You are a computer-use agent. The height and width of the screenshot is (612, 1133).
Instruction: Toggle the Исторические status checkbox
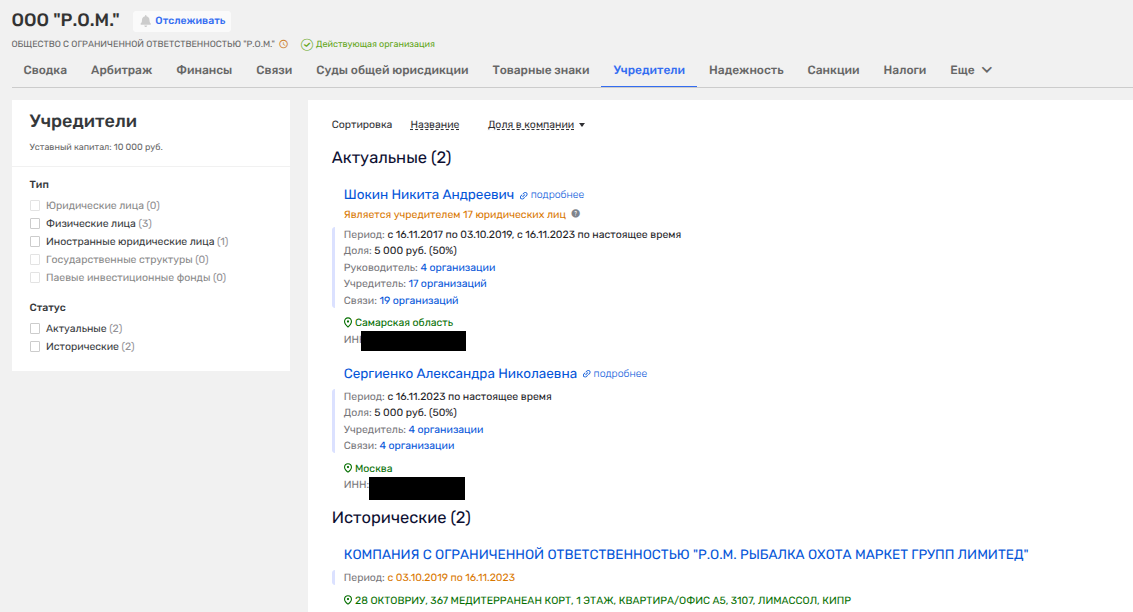[x=36, y=347]
